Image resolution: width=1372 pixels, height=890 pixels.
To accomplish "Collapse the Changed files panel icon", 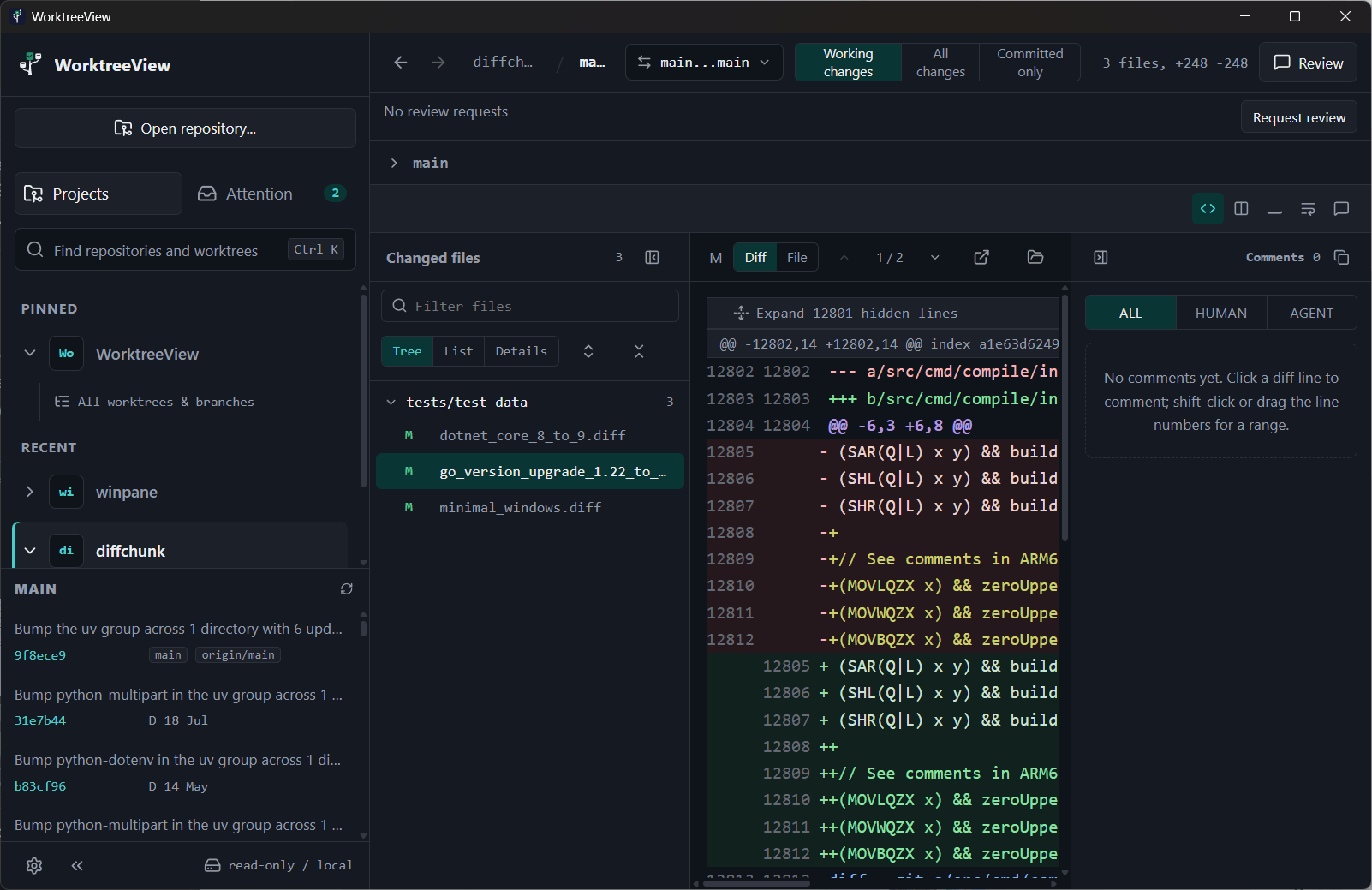I will click(652, 258).
